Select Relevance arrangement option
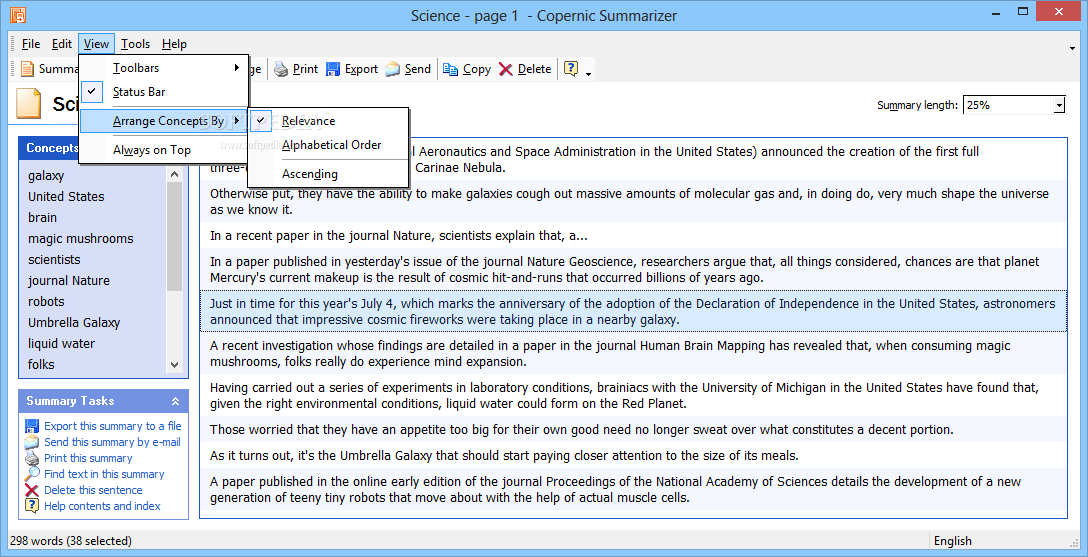 click(328, 121)
